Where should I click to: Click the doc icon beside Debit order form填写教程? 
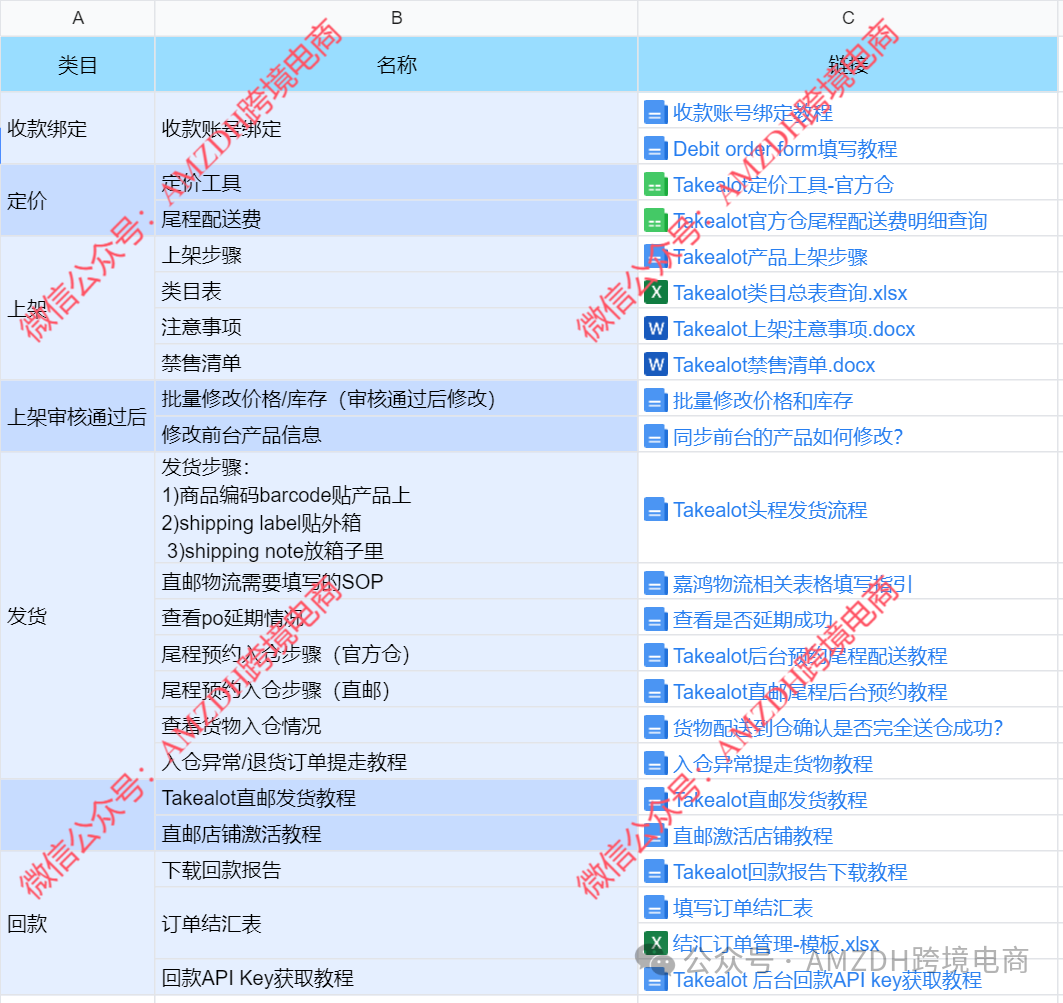[x=656, y=149]
